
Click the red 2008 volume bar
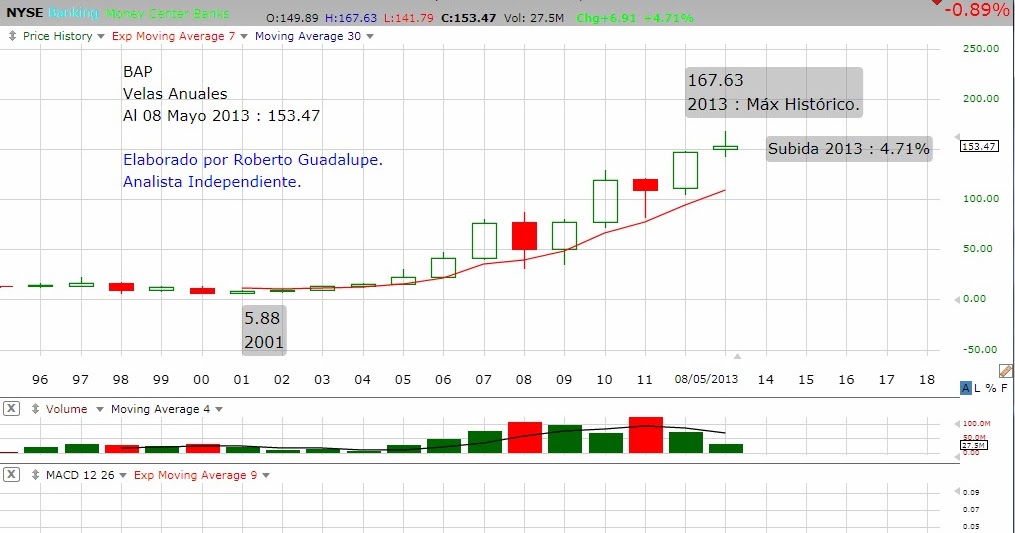coord(525,438)
